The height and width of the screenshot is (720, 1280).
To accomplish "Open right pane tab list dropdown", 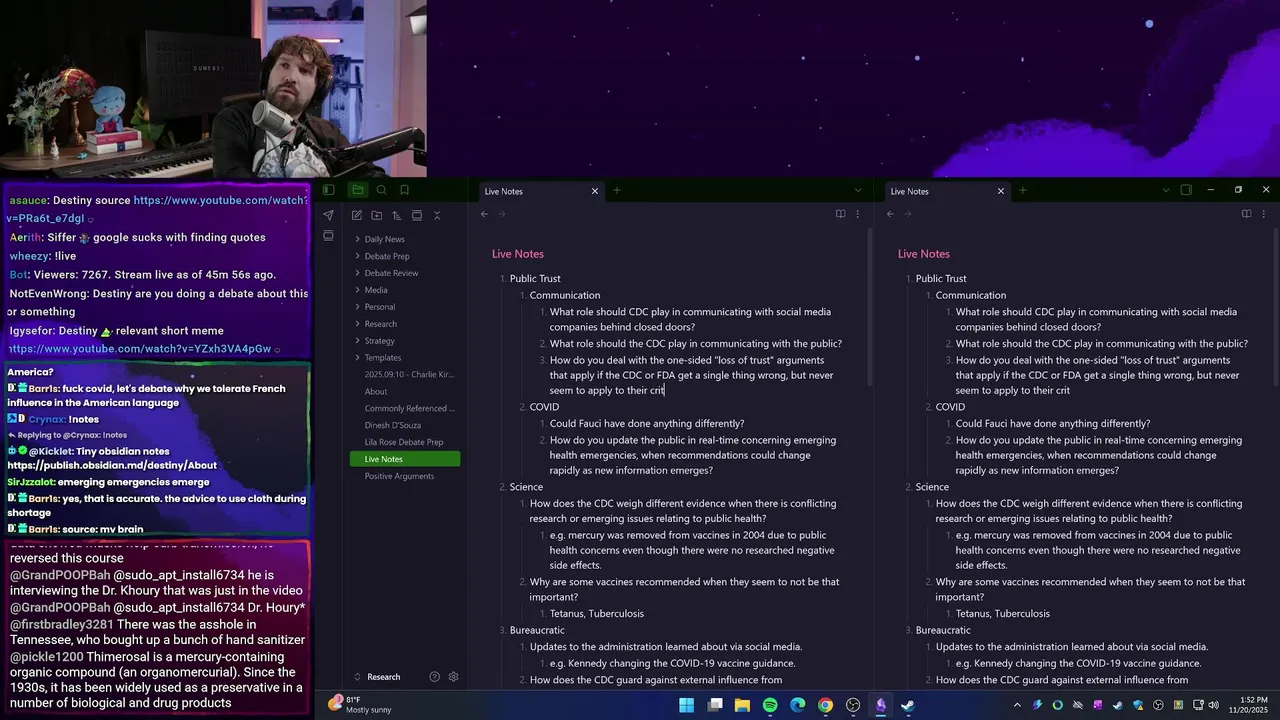I will tap(1165, 190).
